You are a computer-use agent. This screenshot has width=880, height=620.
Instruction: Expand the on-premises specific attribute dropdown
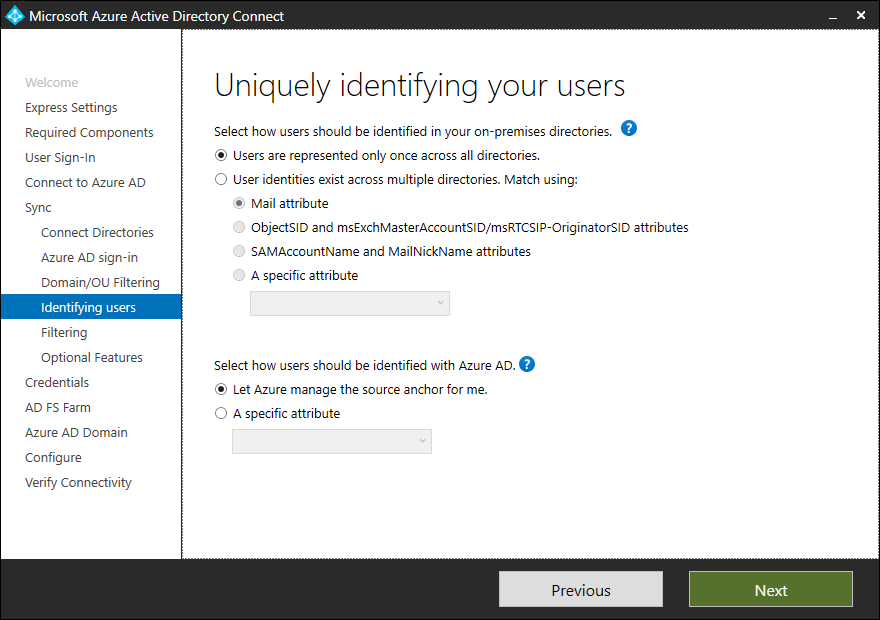coord(349,303)
